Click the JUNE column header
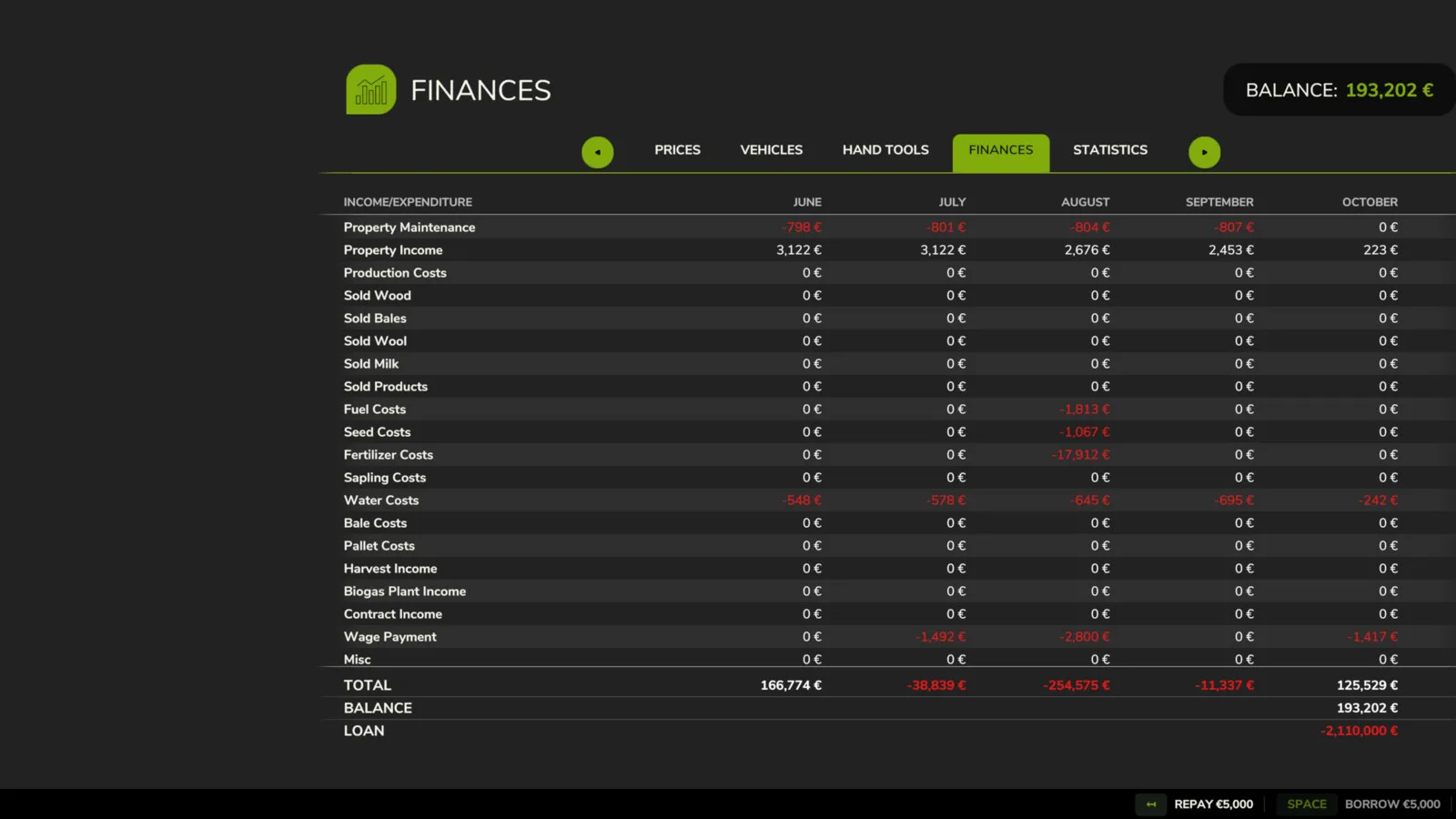 point(807,202)
